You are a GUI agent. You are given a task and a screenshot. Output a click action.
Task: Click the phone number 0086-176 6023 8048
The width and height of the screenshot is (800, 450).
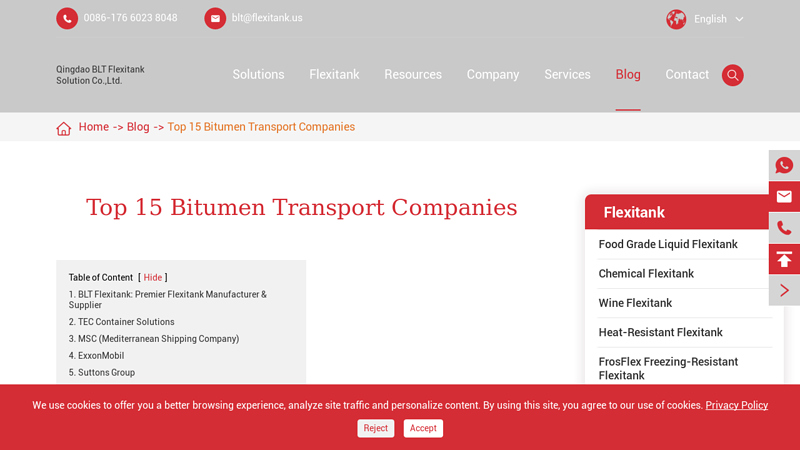coord(131,18)
